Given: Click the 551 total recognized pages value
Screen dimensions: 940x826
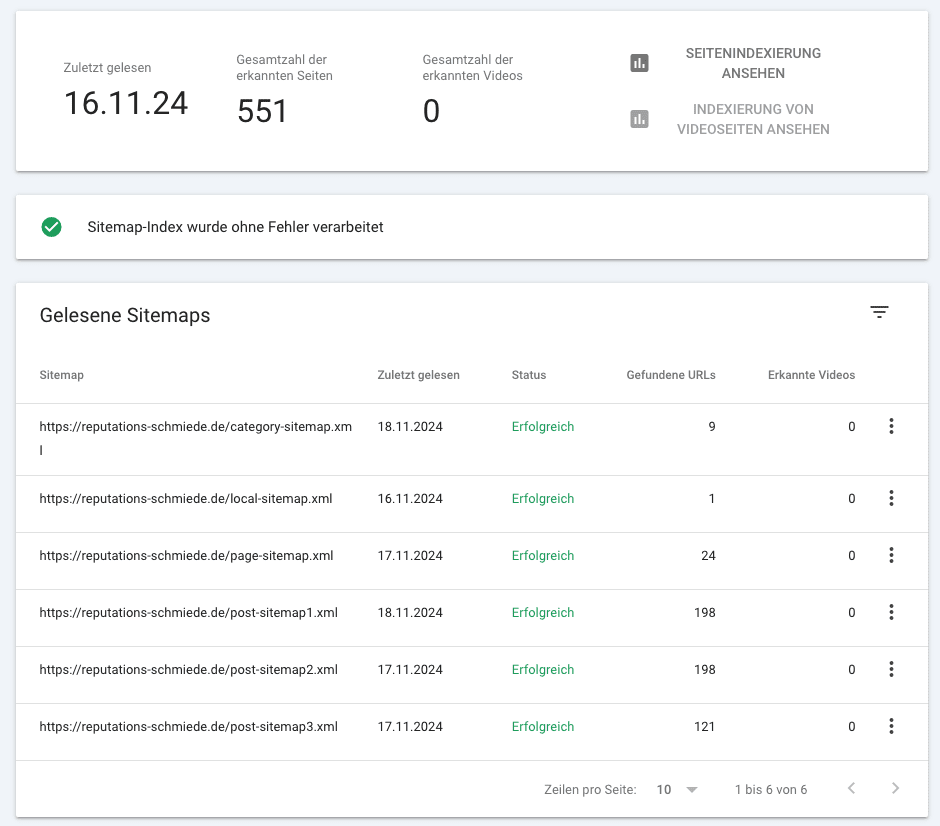Looking at the screenshot, I should click(262, 111).
